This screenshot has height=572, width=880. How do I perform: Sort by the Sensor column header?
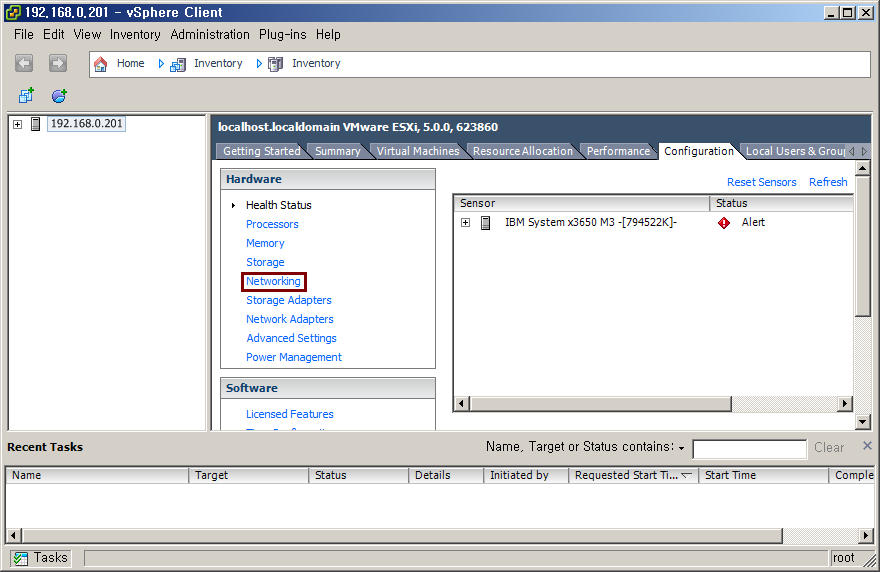point(581,203)
